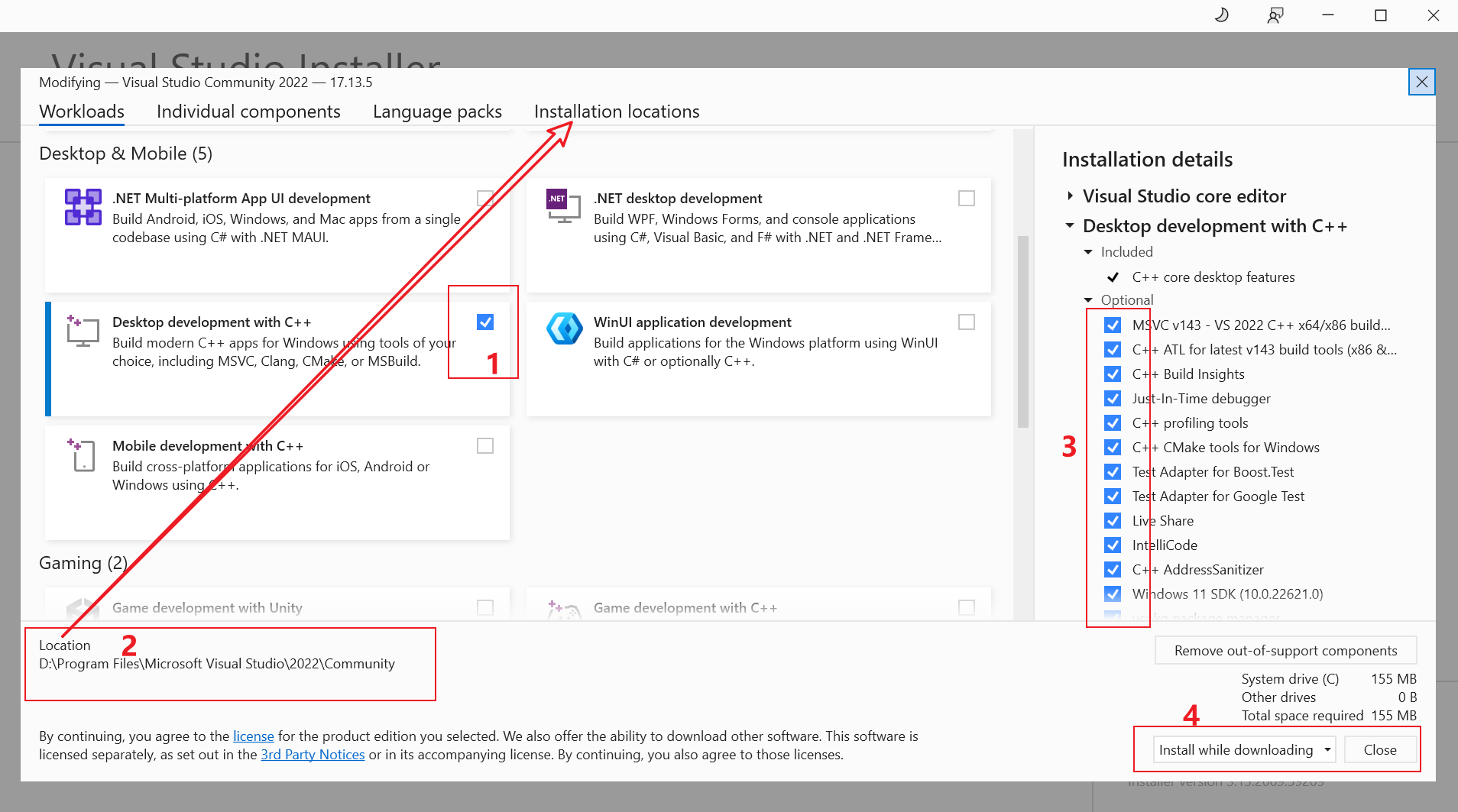
Task: Uncheck Just-In-Time debugger component
Action: (1113, 399)
